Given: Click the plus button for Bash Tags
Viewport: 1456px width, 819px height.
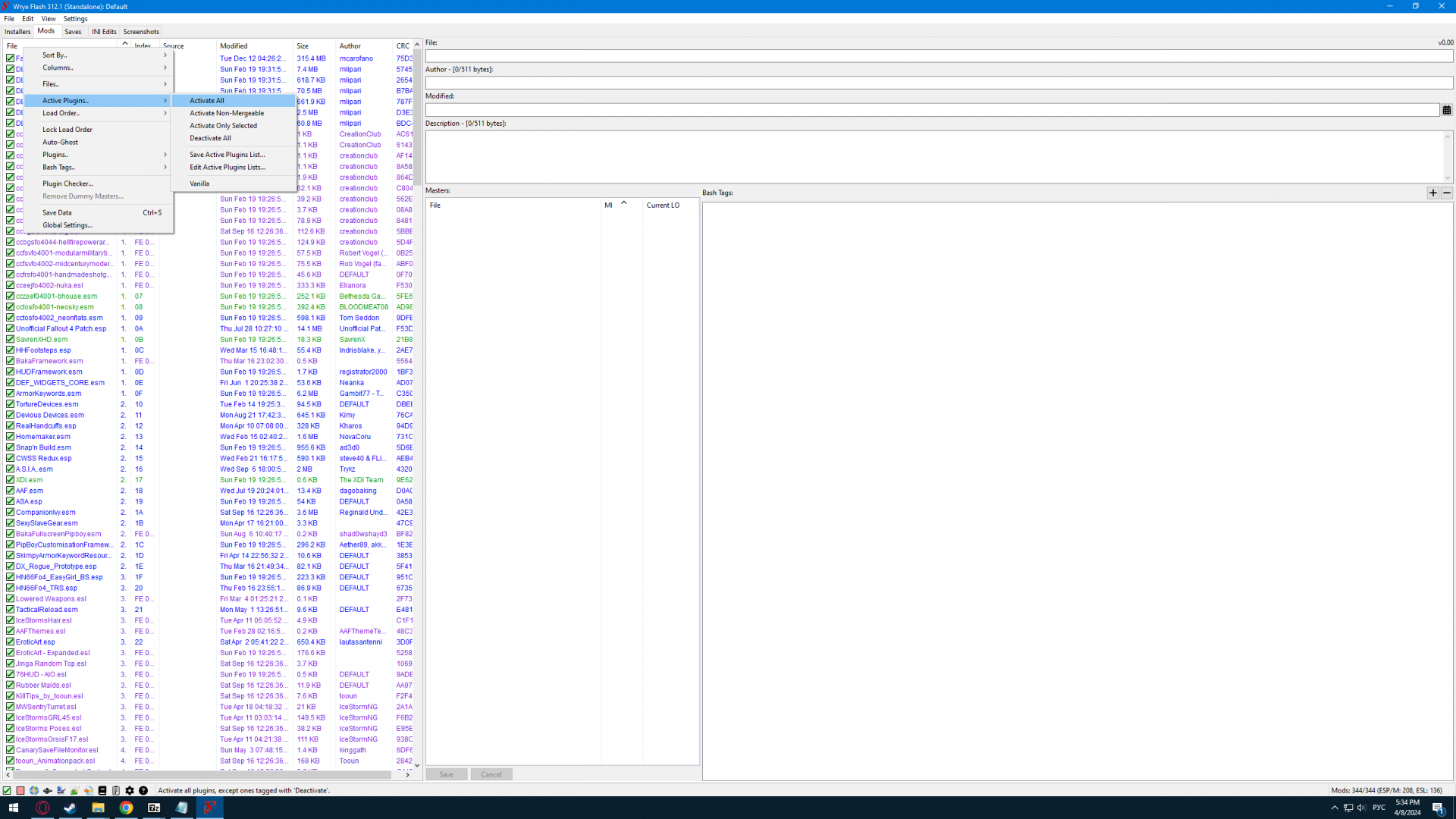Looking at the screenshot, I should click(1432, 193).
